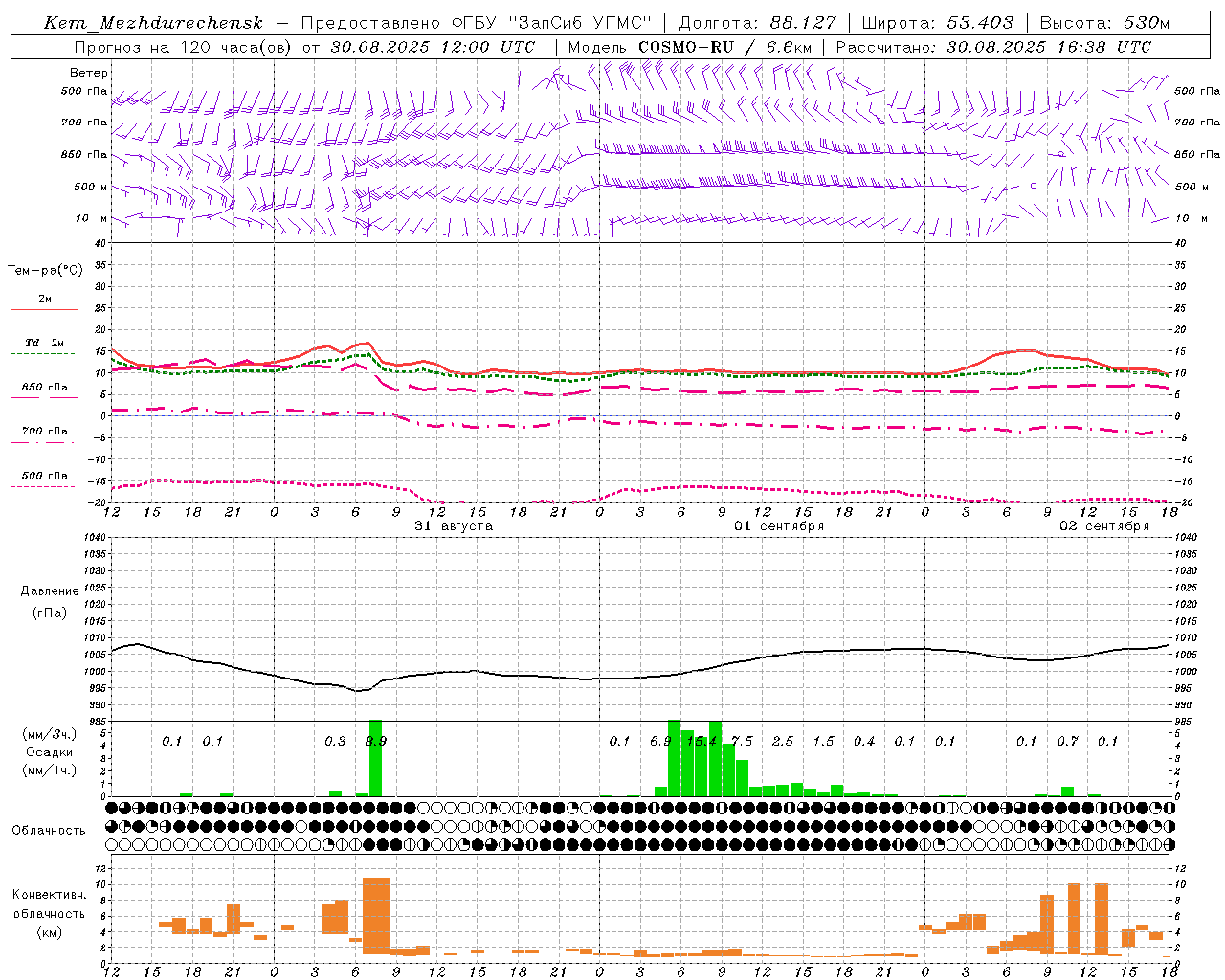Screen dimensions: 1225x980
Task: Click the 'Модель COSMO-RU / 6.6км' label
Action: (690, 47)
